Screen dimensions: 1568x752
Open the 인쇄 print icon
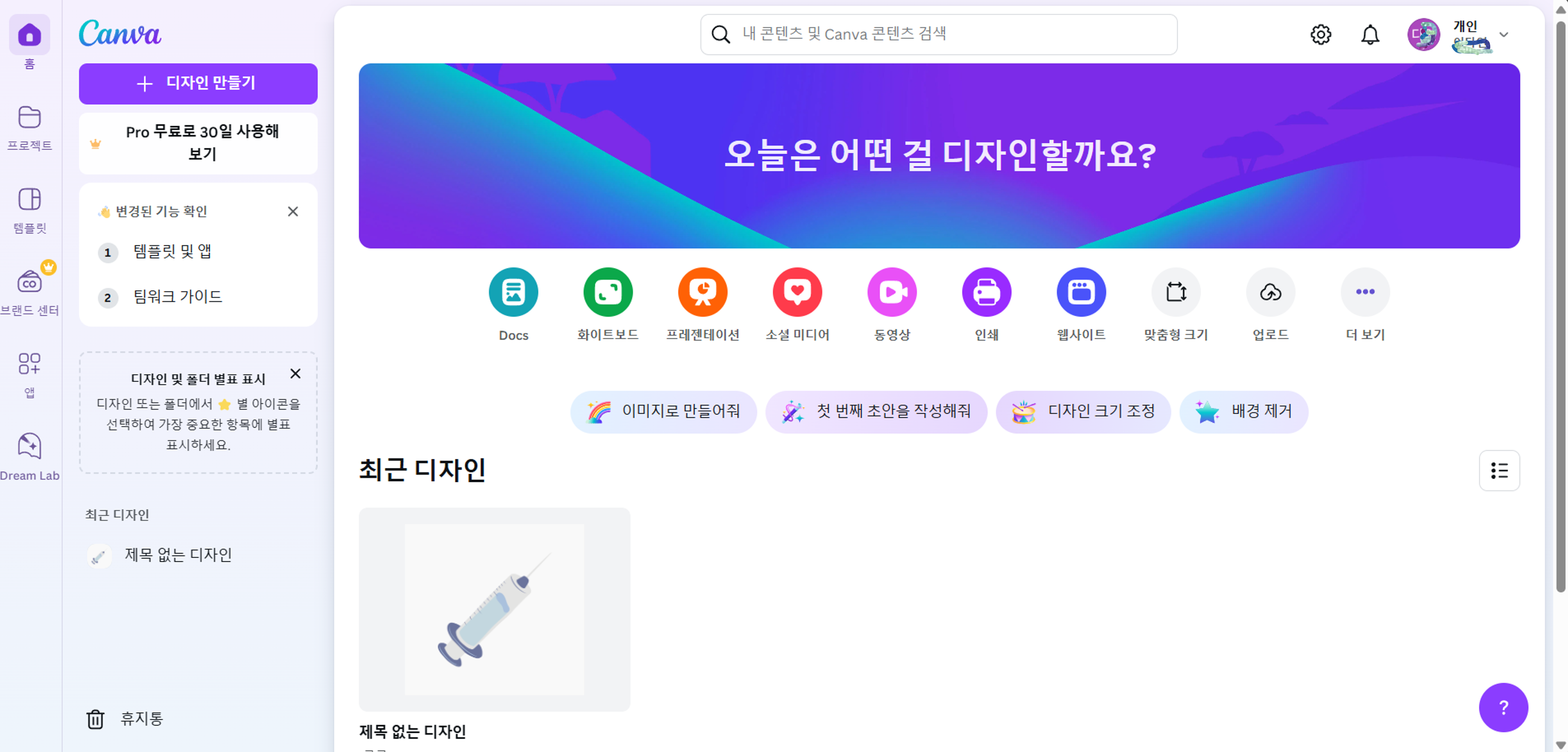click(986, 292)
